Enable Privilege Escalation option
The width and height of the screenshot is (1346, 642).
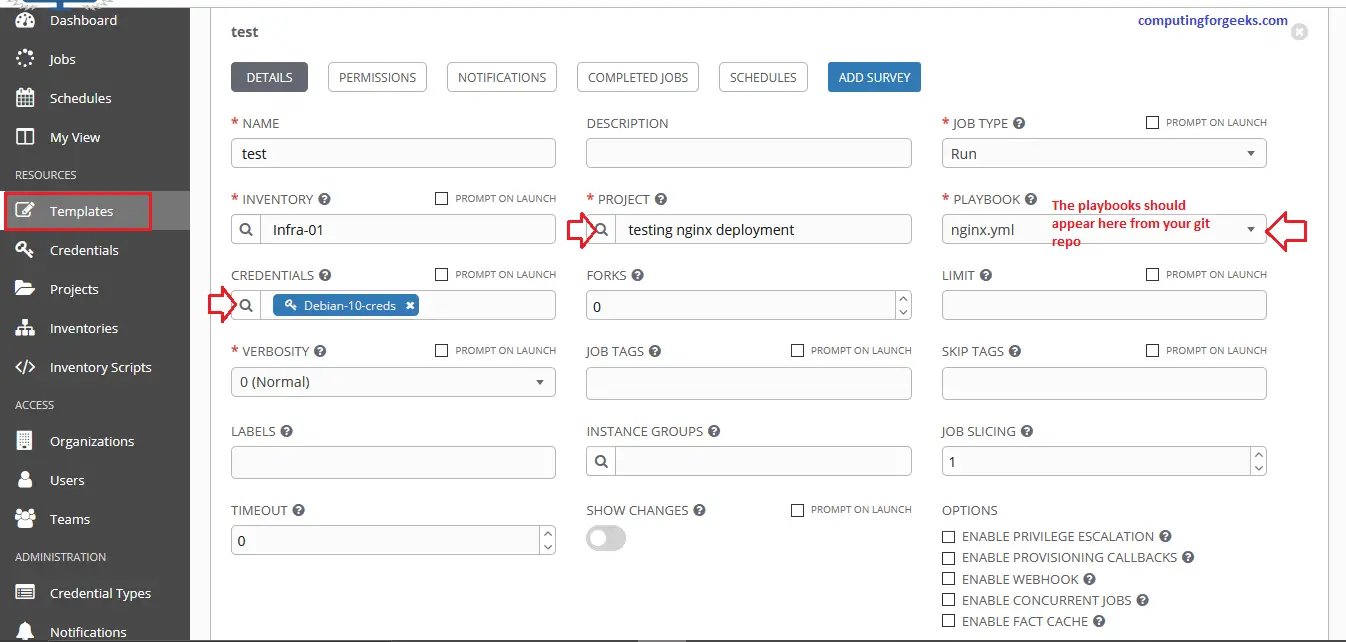(948, 536)
